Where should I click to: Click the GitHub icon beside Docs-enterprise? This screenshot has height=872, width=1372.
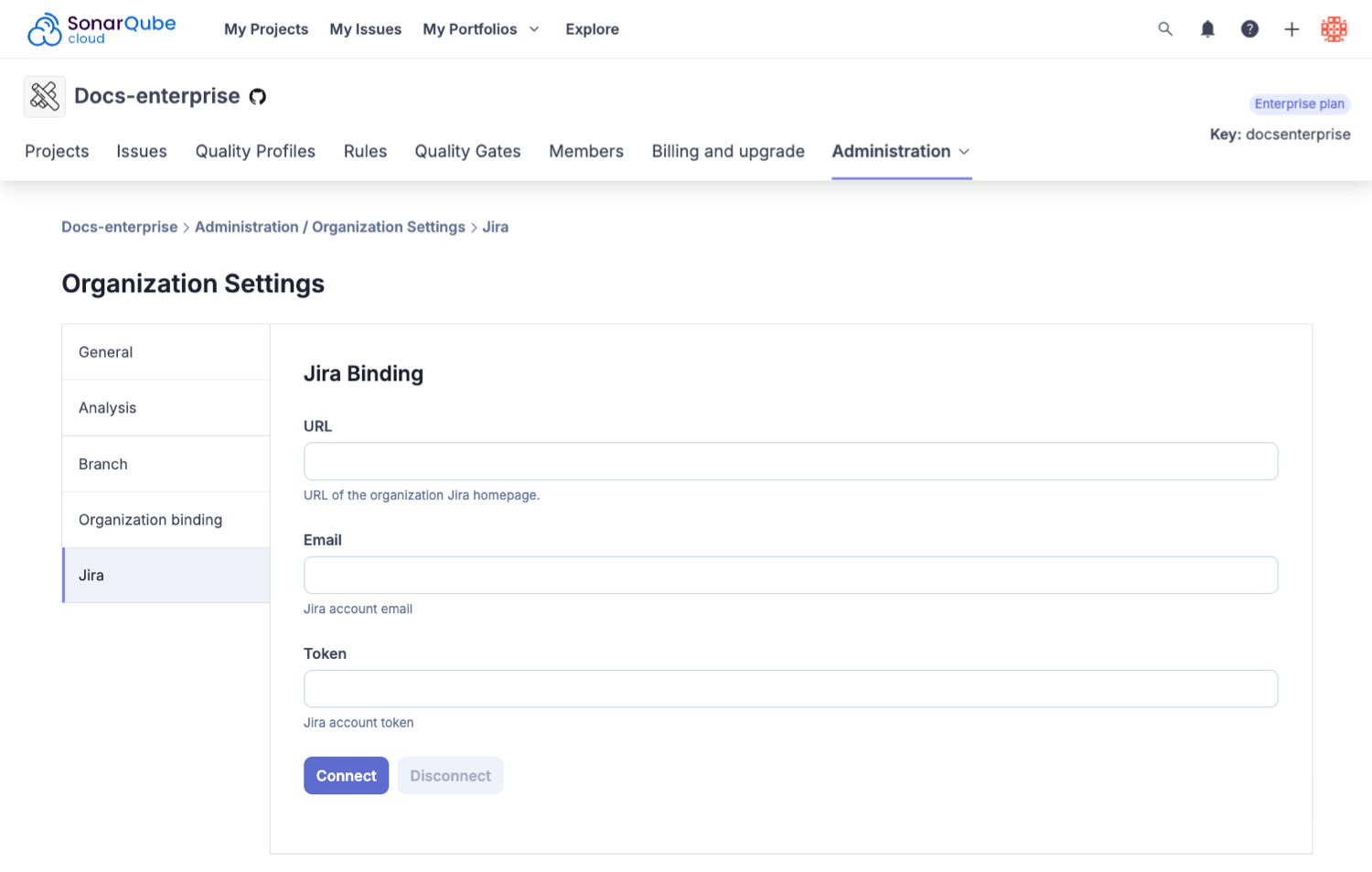pos(258,97)
